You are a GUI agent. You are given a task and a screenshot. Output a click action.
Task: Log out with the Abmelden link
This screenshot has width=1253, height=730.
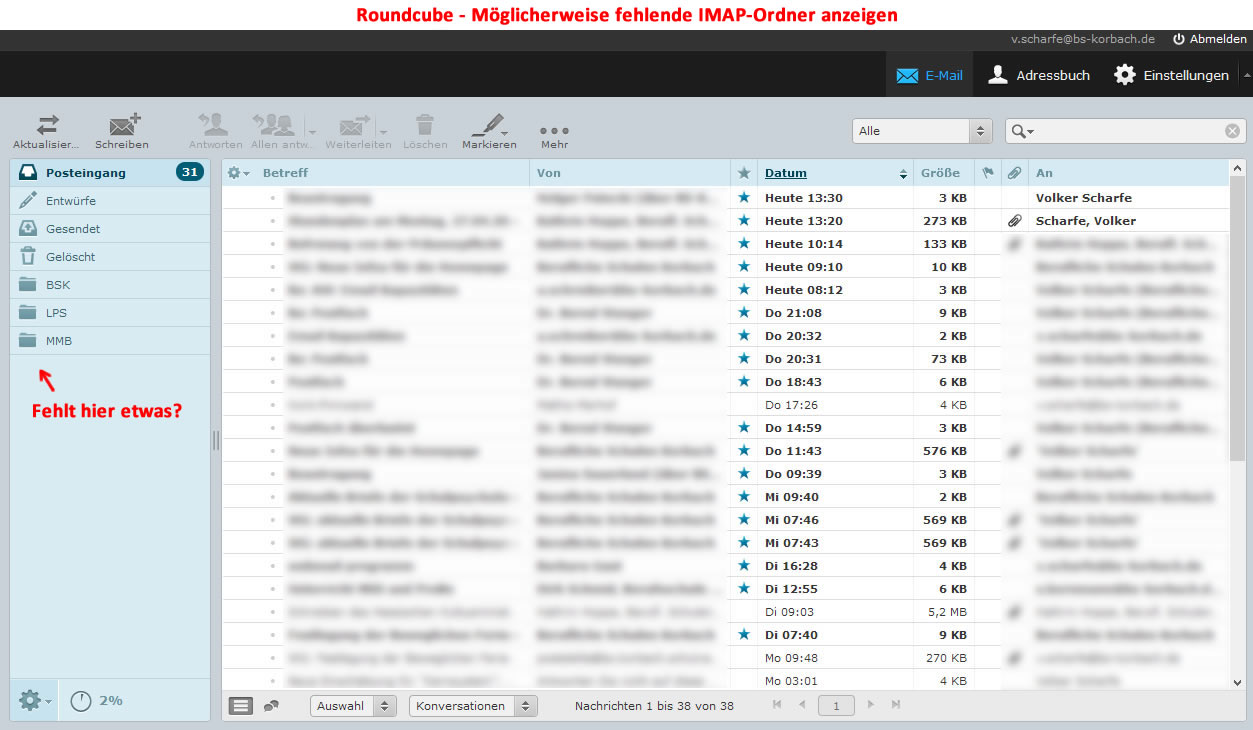point(1210,39)
